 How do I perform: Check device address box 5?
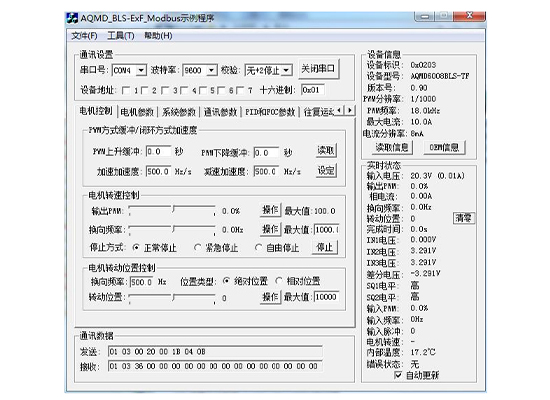tap(202, 91)
